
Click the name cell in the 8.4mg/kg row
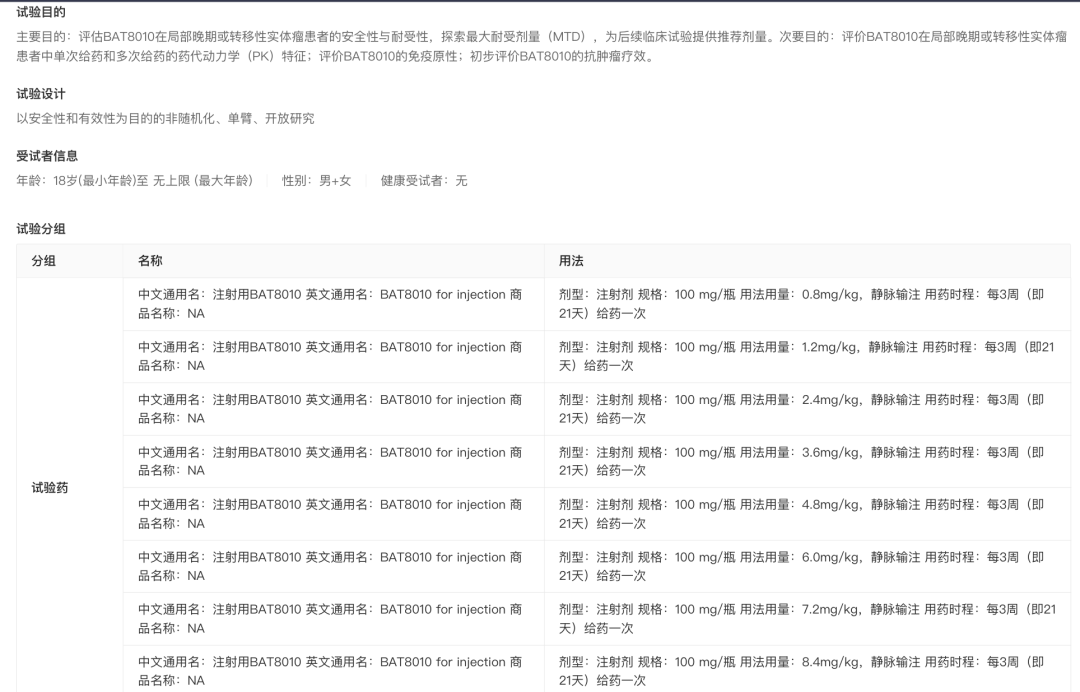tap(333, 669)
